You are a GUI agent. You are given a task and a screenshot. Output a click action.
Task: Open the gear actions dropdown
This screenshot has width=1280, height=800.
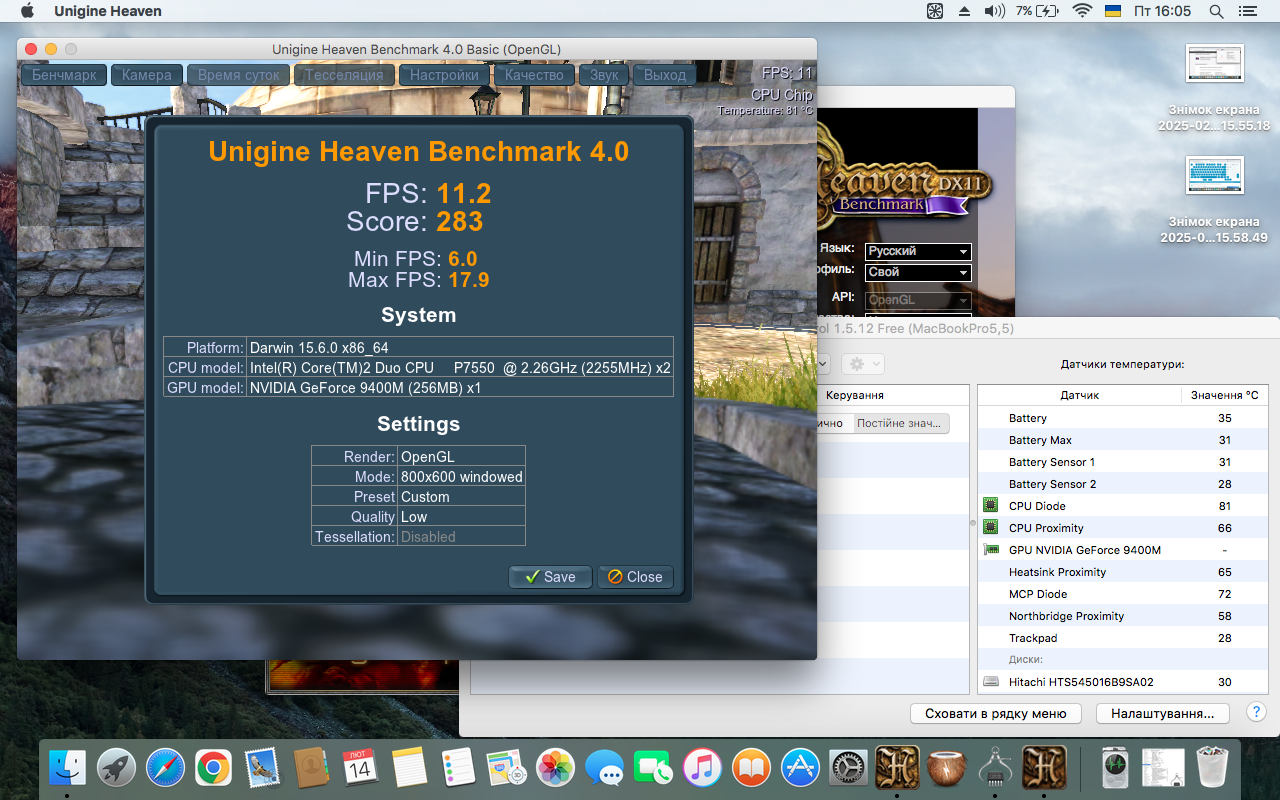pos(862,364)
